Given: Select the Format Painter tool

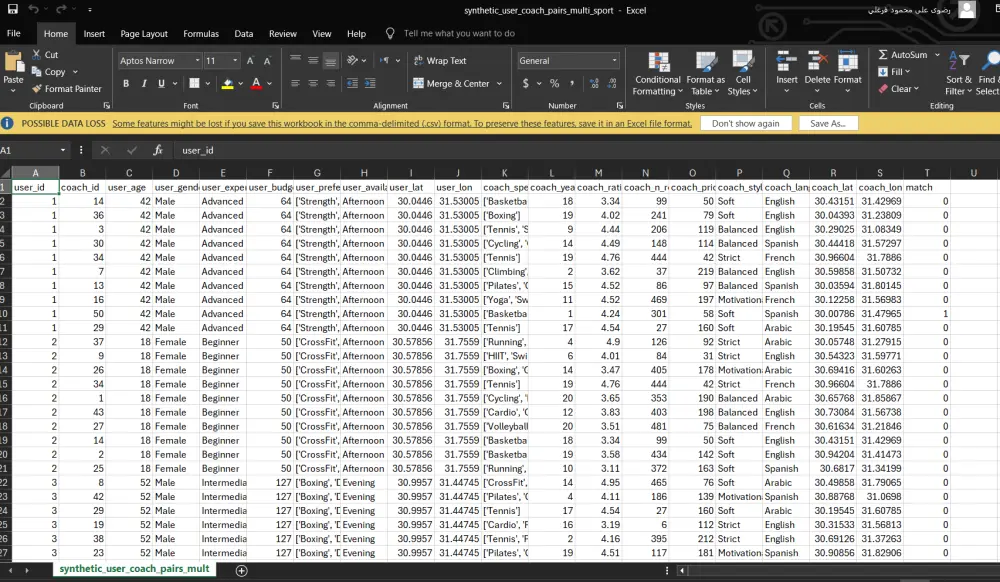Looking at the screenshot, I should 66,89.
